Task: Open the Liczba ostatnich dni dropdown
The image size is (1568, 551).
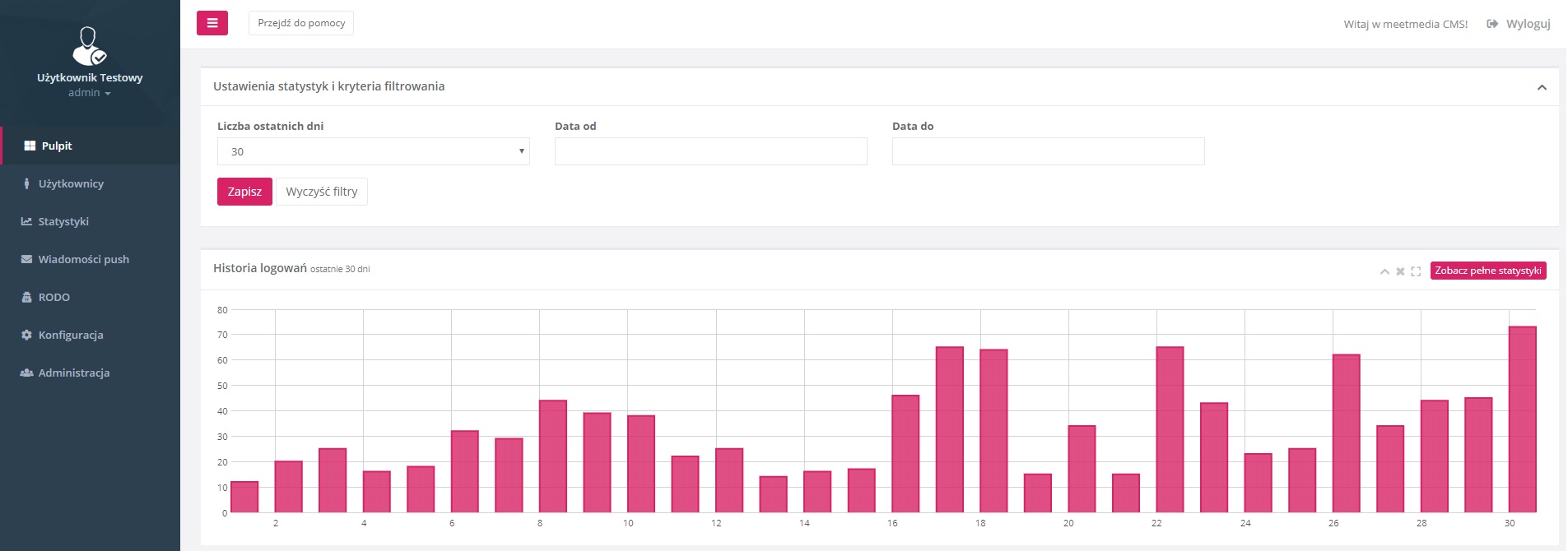Action: [x=373, y=151]
